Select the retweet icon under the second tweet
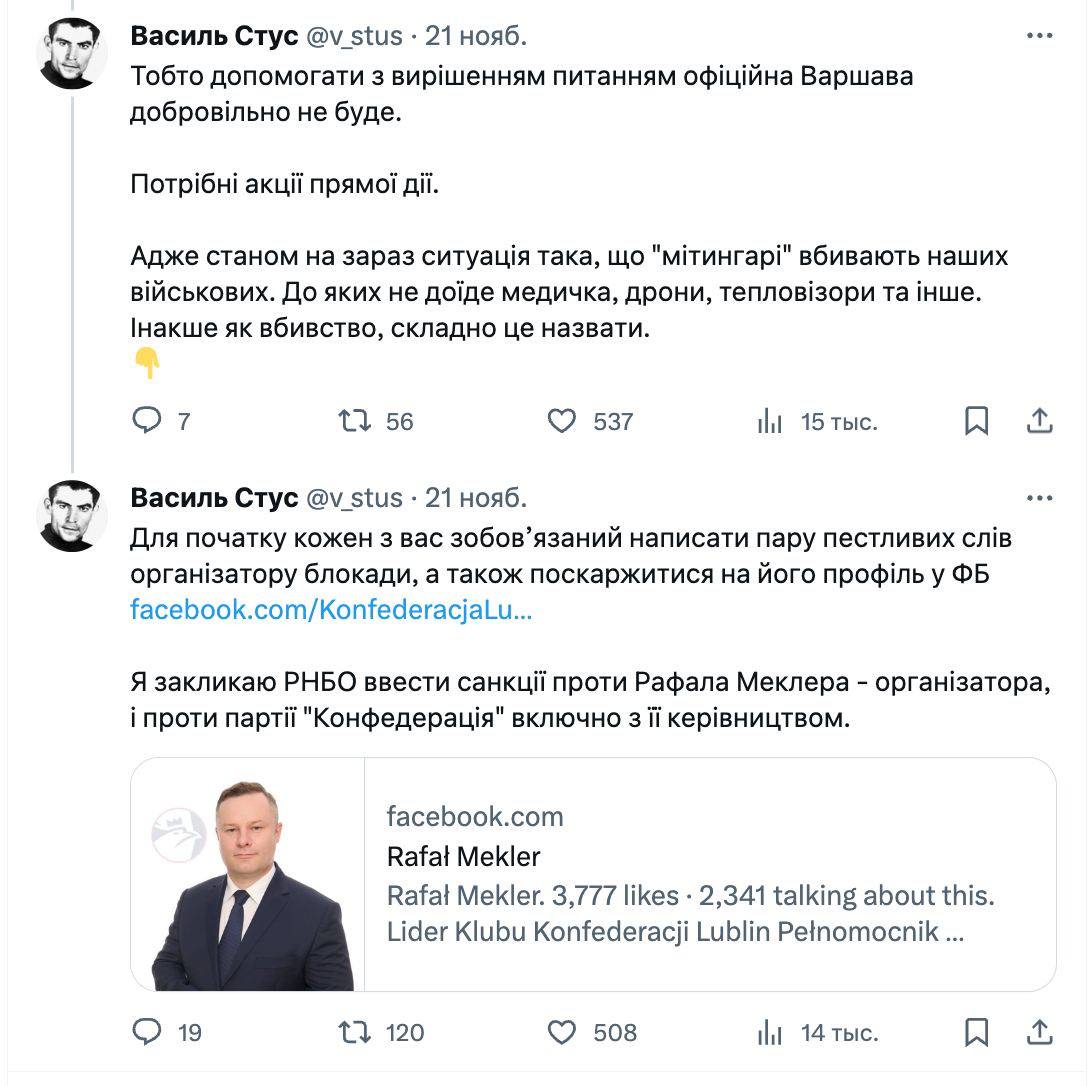1088x1086 pixels. click(x=356, y=1034)
